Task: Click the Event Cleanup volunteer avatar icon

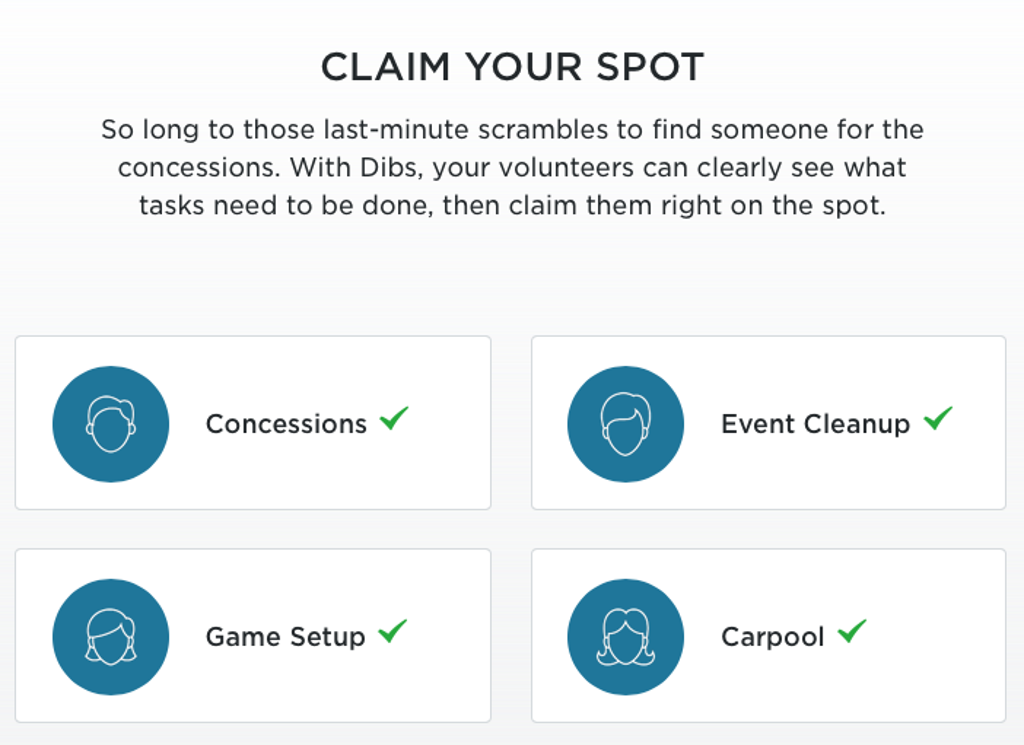Action: (x=625, y=424)
